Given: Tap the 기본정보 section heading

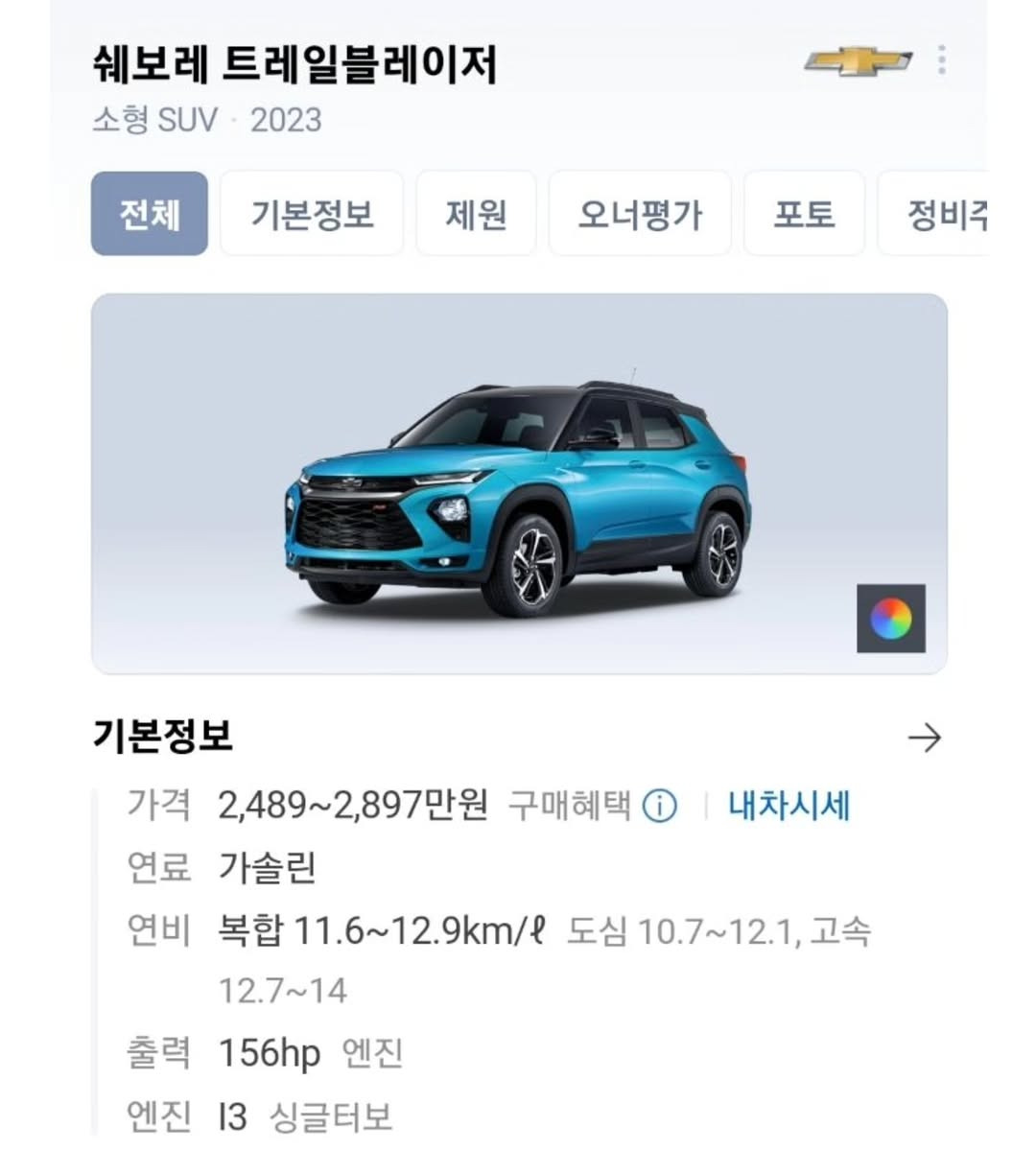Looking at the screenshot, I should 163,736.
